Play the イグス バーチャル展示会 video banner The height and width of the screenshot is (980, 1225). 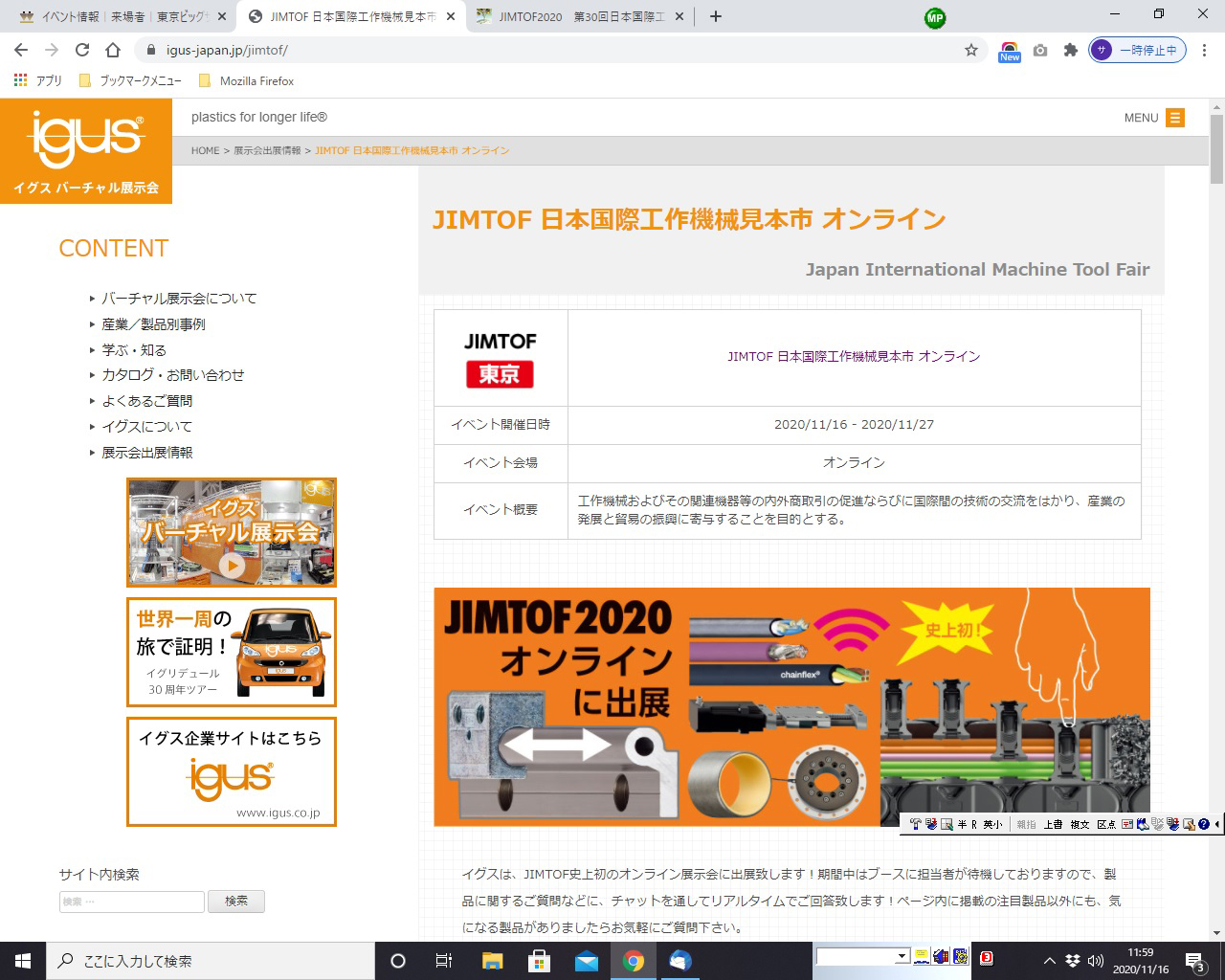pyautogui.click(x=232, y=532)
